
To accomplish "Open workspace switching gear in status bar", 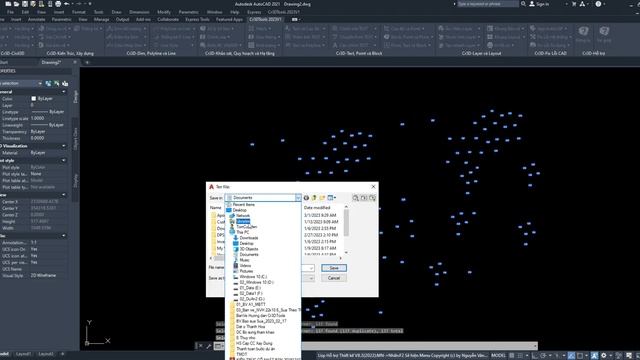I will [x=604, y=356].
